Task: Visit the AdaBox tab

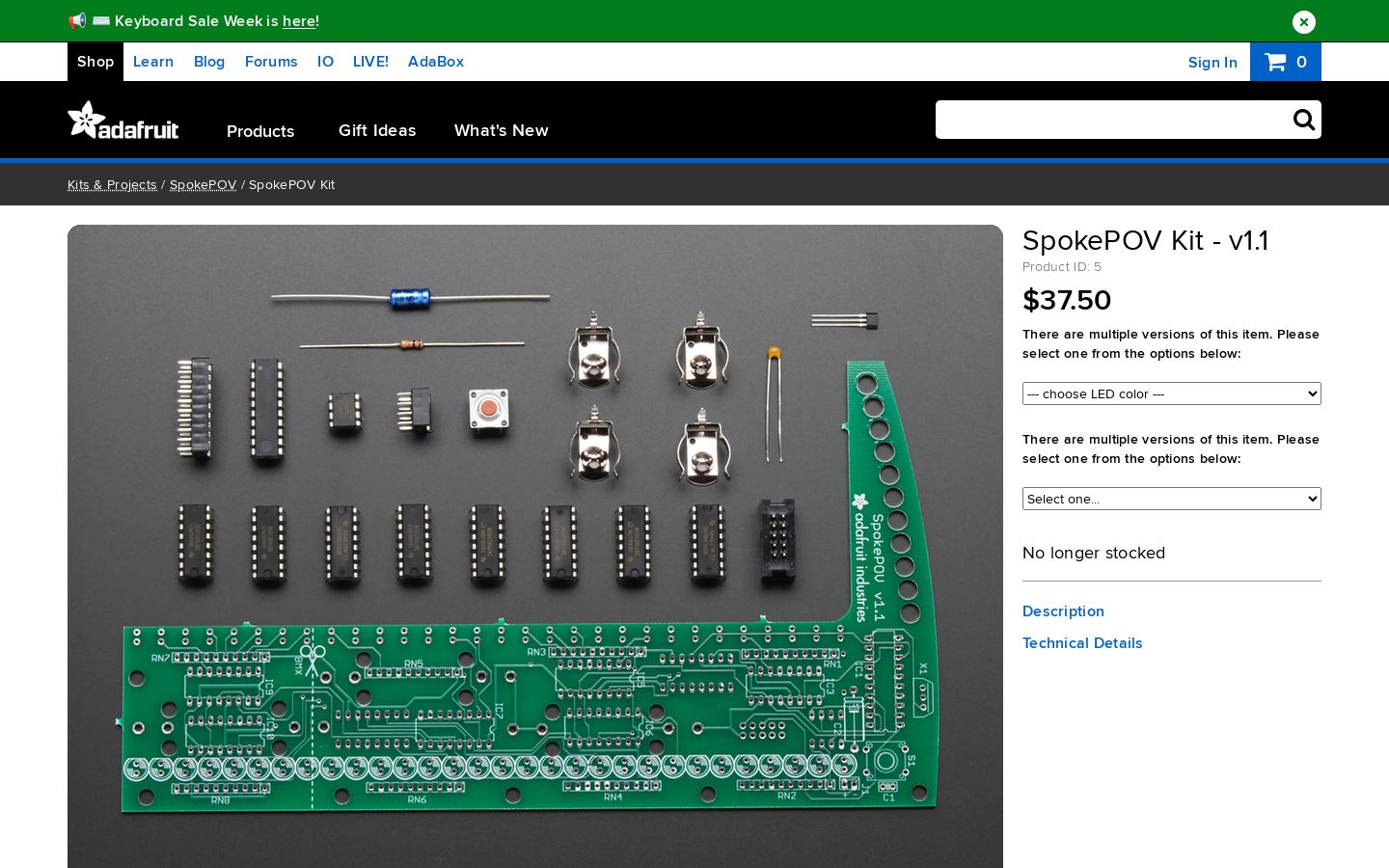Action: (436, 62)
